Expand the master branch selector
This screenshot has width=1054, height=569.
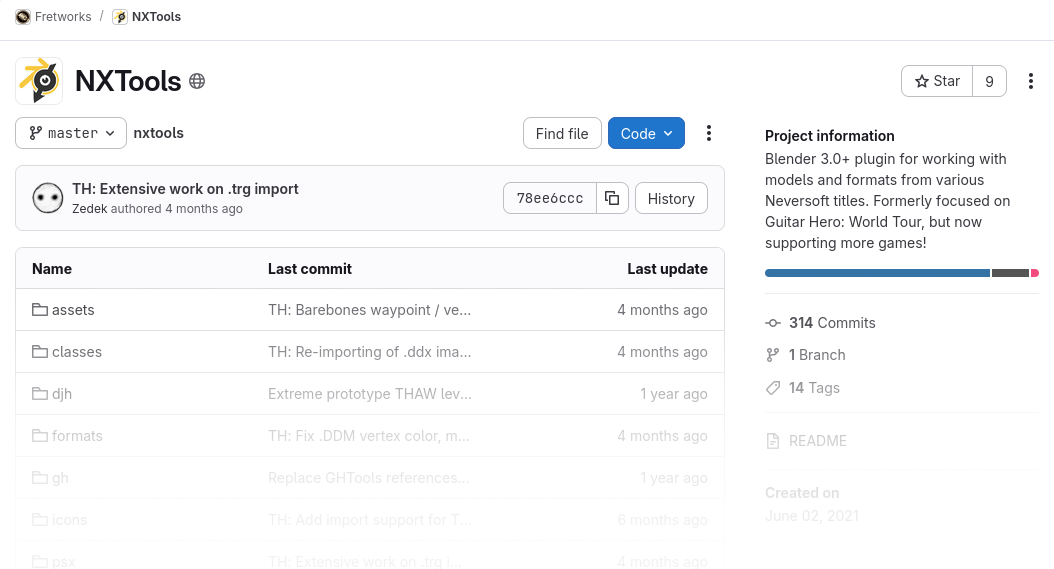[x=71, y=133]
